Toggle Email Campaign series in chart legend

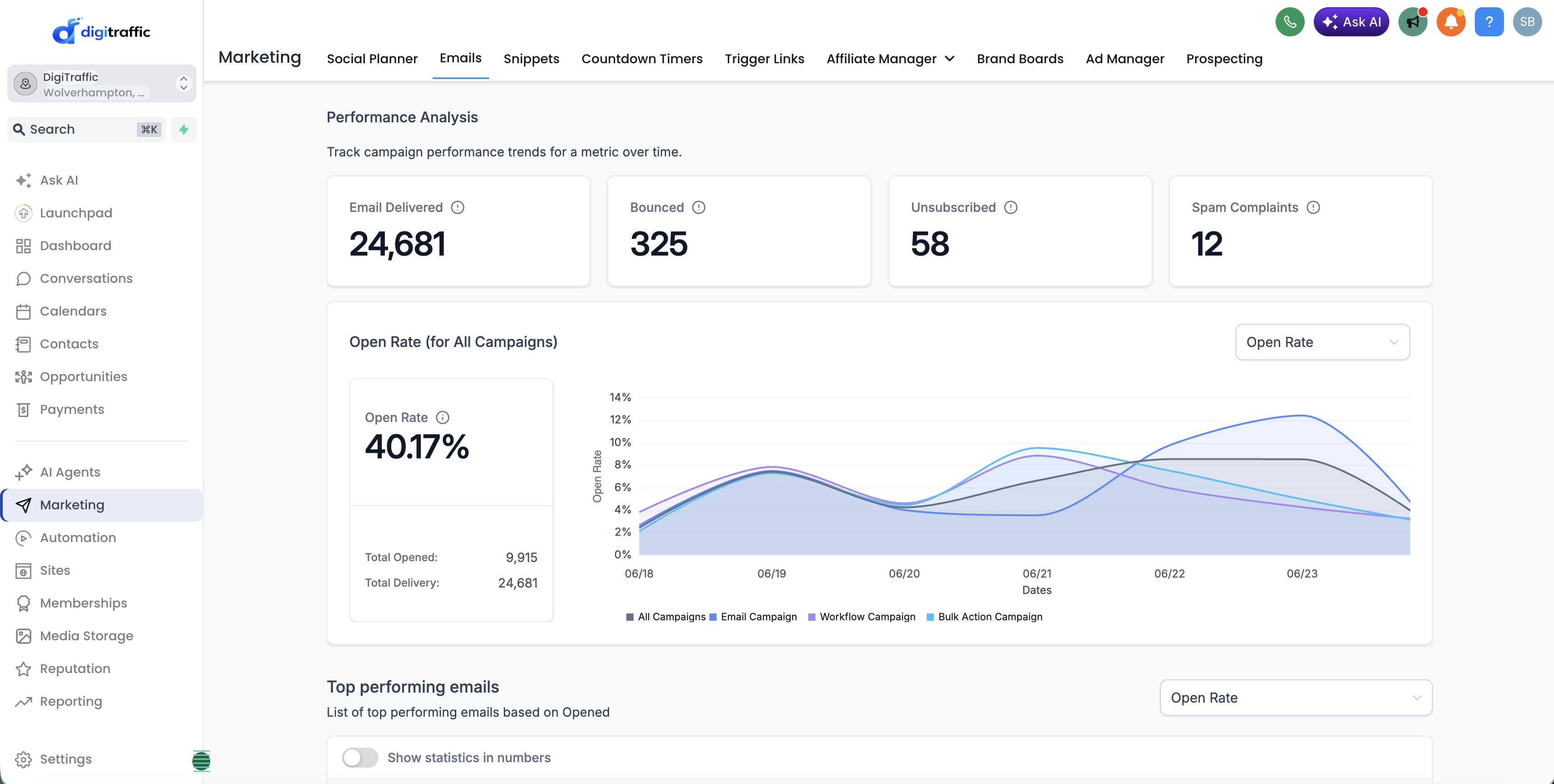(753, 616)
